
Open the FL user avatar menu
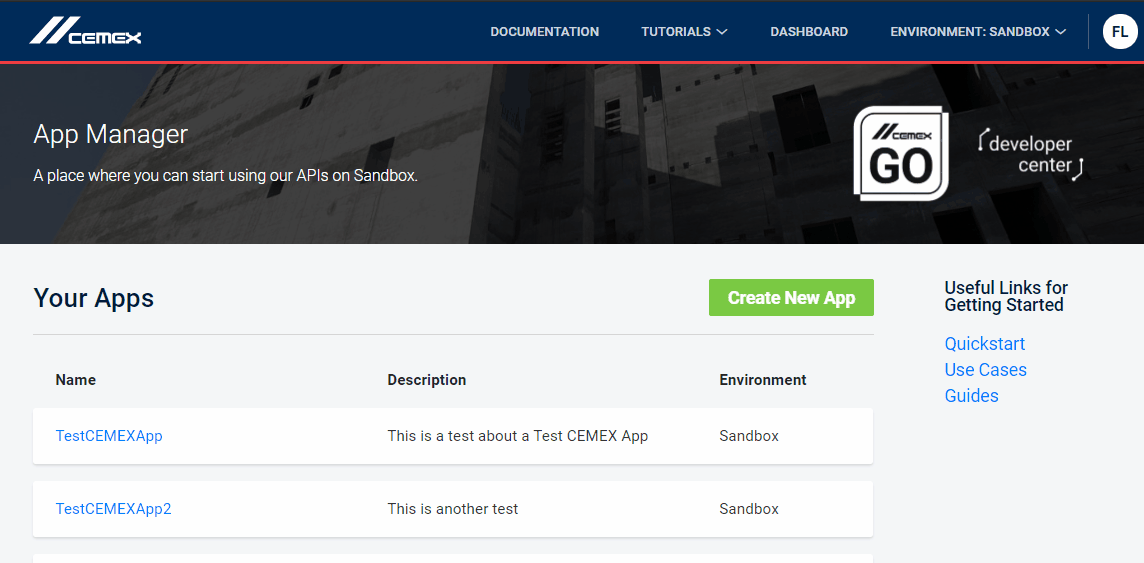tap(1120, 31)
